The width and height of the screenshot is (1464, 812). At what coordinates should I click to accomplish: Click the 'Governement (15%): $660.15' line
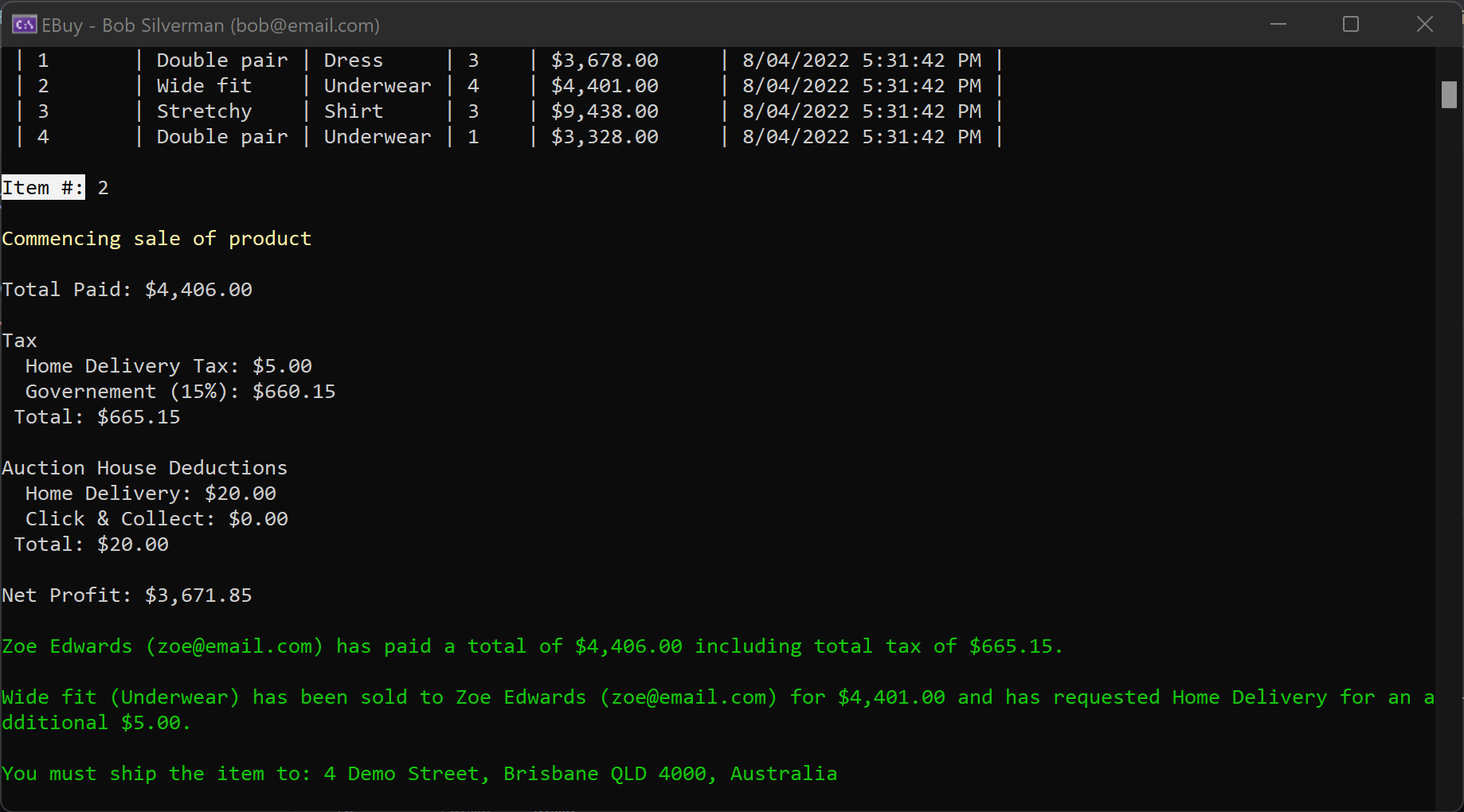pyautogui.click(x=181, y=392)
